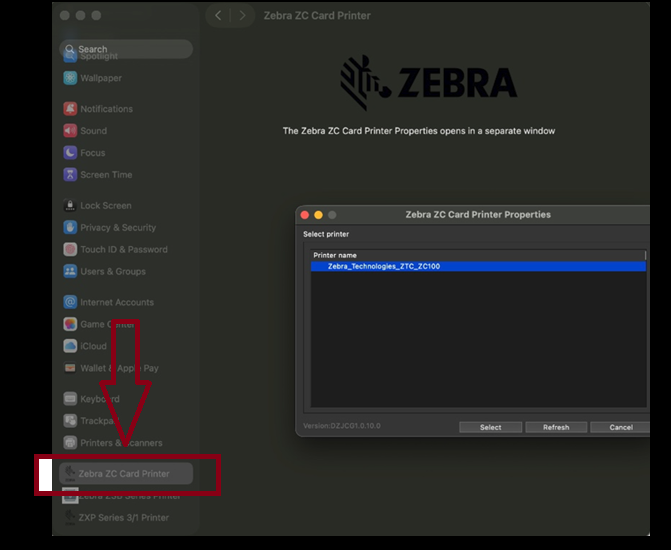Image resolution: width=671 pixels, height=550 pixels.
Task: Open Screen Time hourglass icon
Action: 70,175
